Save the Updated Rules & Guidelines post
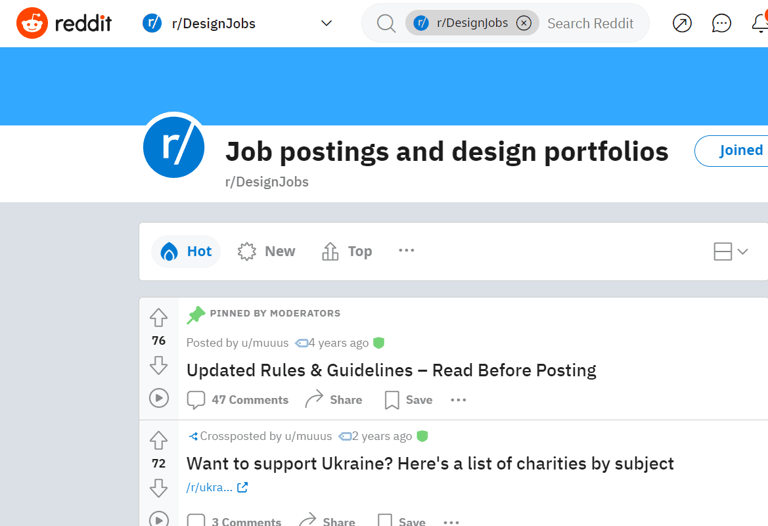Viewport: 768px width, 526px height. tap(409, 400)
